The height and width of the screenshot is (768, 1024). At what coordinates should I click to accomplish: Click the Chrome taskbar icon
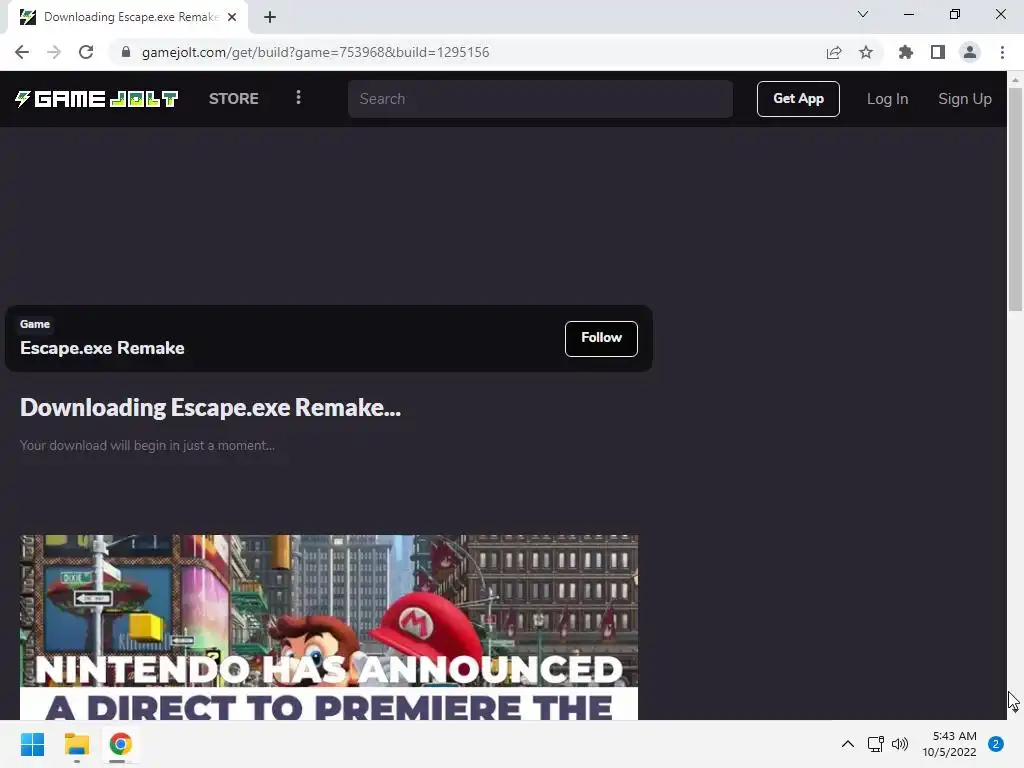pos(120,744)
